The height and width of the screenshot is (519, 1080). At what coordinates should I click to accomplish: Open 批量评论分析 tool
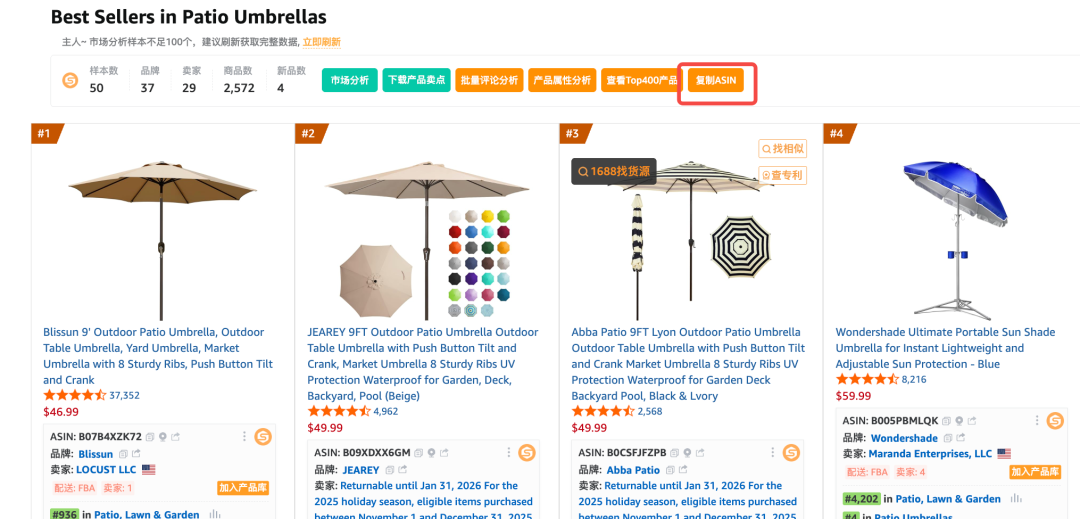[x=488, y=80]
